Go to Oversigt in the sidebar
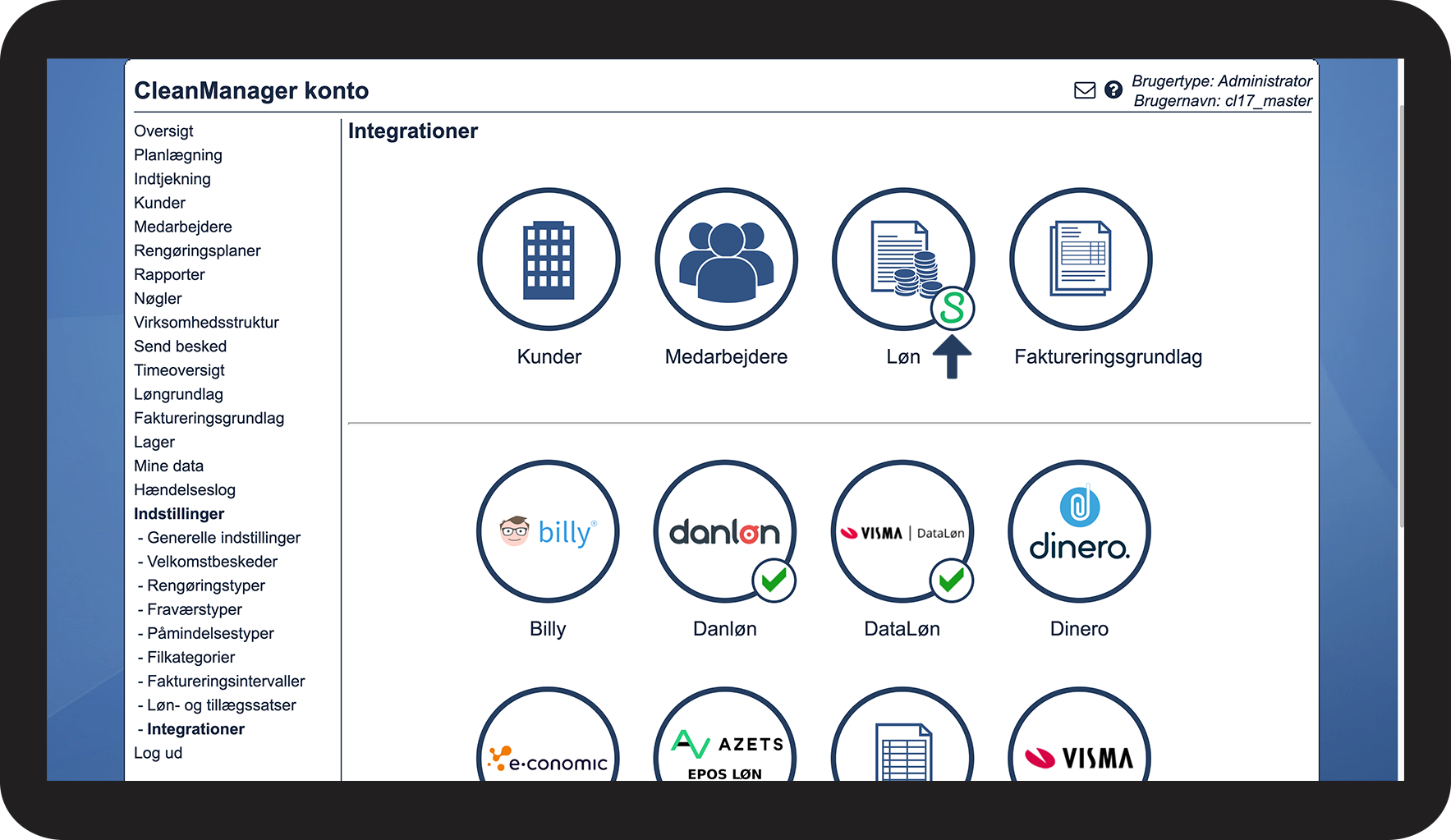The height and width of the screenshot is (840, 1451). 163,131
